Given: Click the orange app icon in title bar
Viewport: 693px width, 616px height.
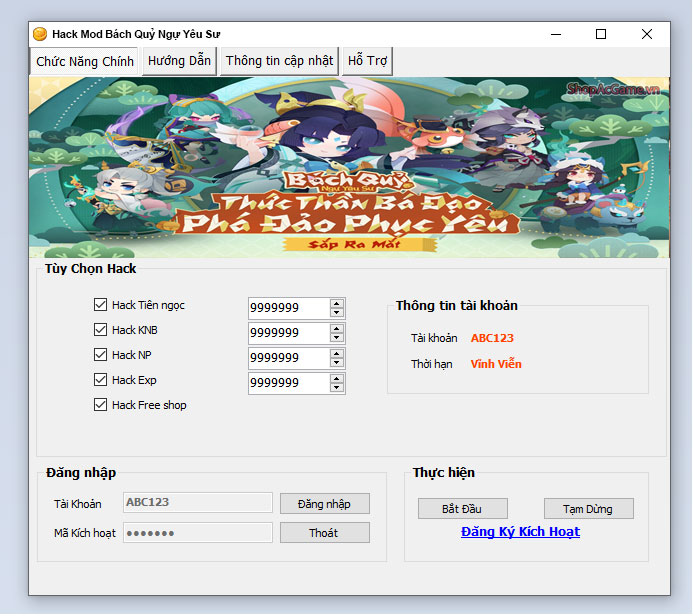Looking at the screenshot, I should pos(40,34).
